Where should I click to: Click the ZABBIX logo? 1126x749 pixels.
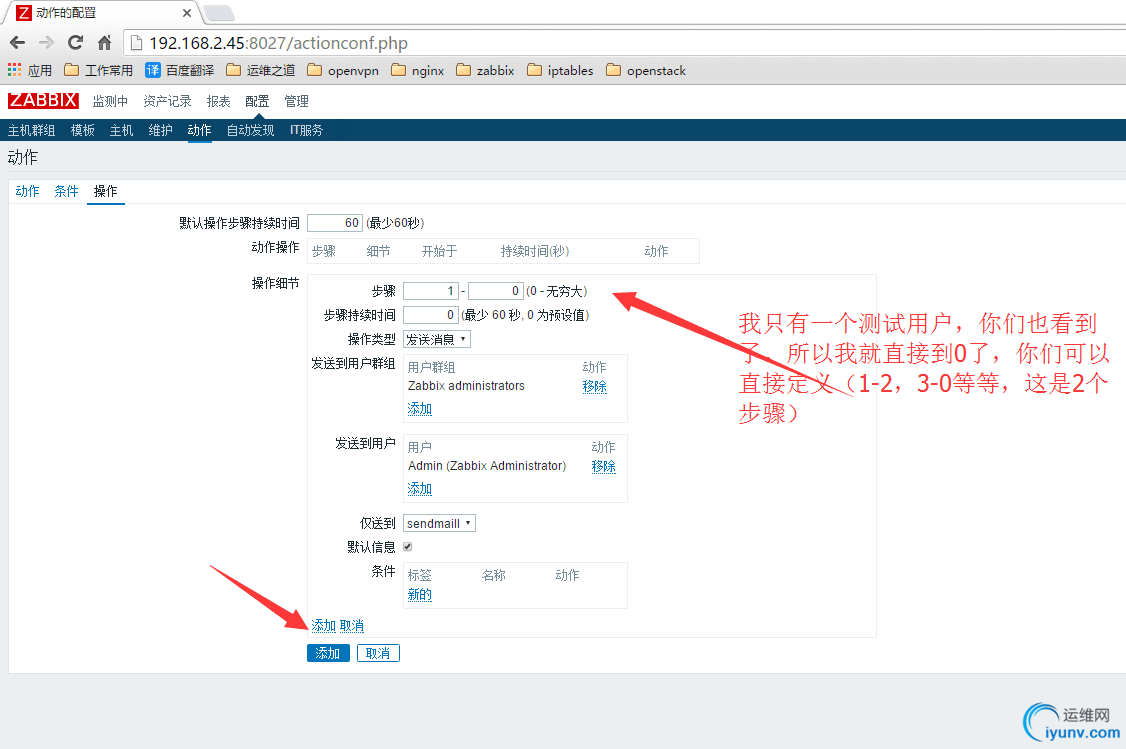(x=43, y=101)
